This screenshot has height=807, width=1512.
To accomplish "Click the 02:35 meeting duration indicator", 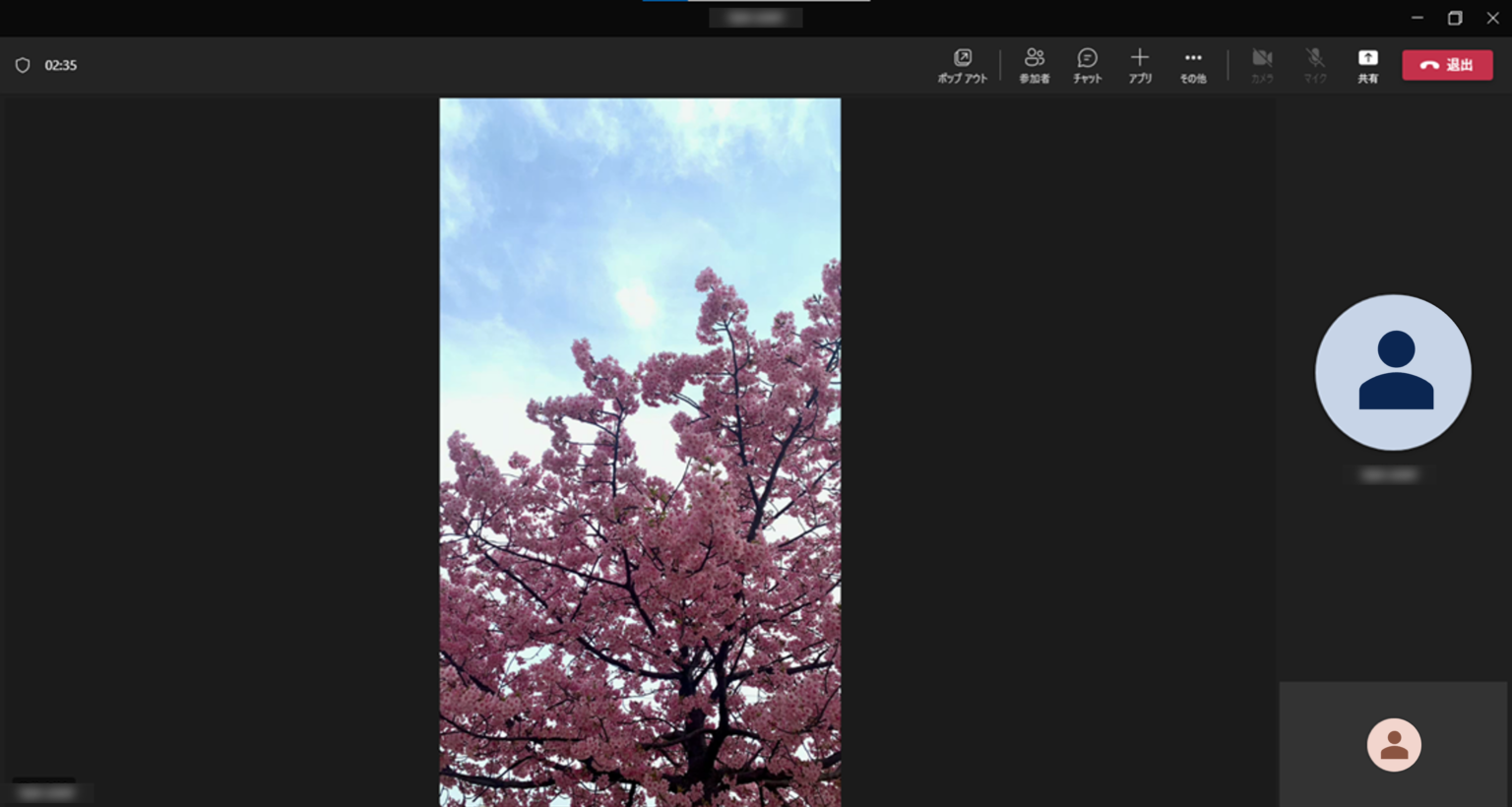I will [x=61, y=65].
